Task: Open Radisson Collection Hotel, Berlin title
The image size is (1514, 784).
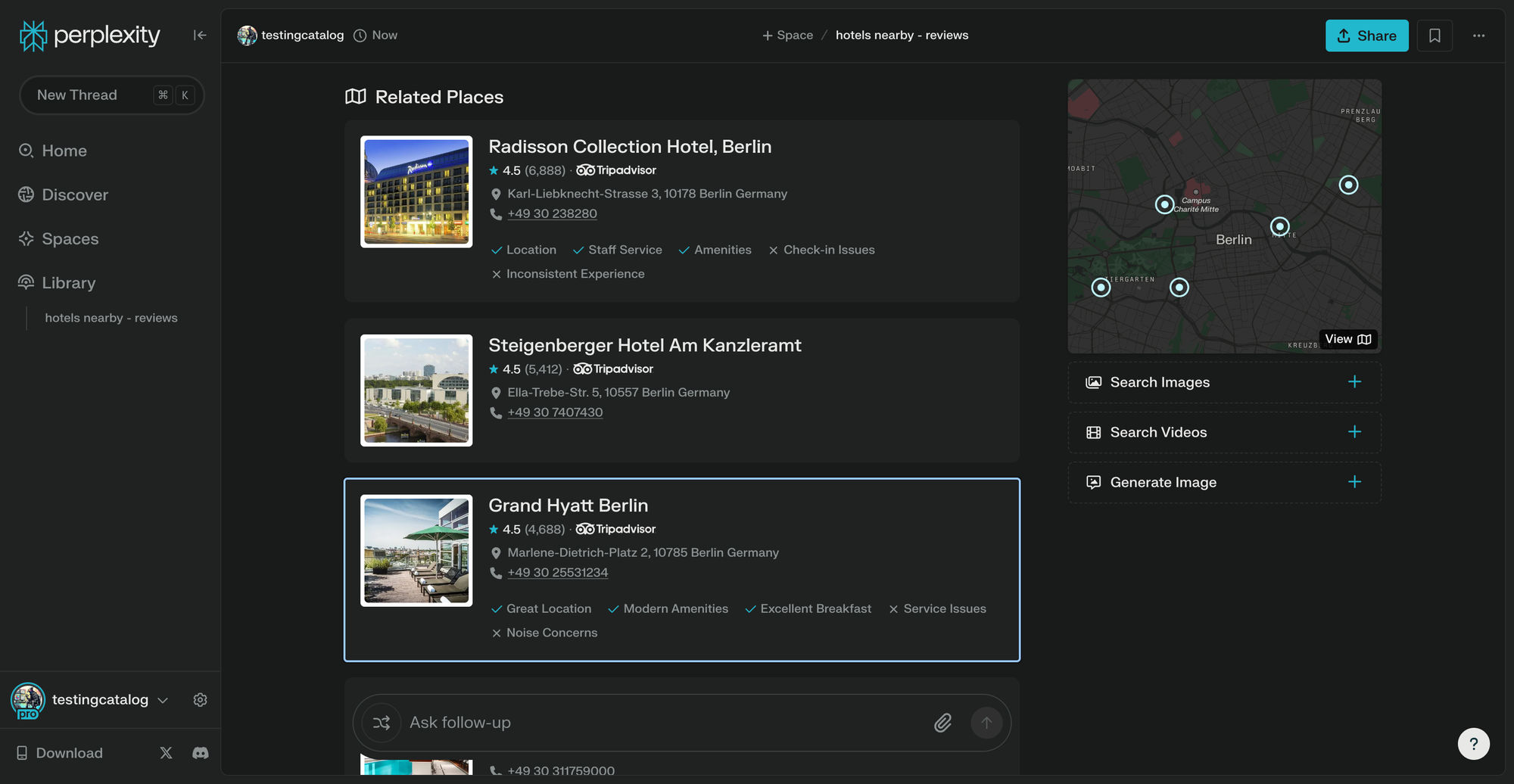Action: click(x=630, y=147)
